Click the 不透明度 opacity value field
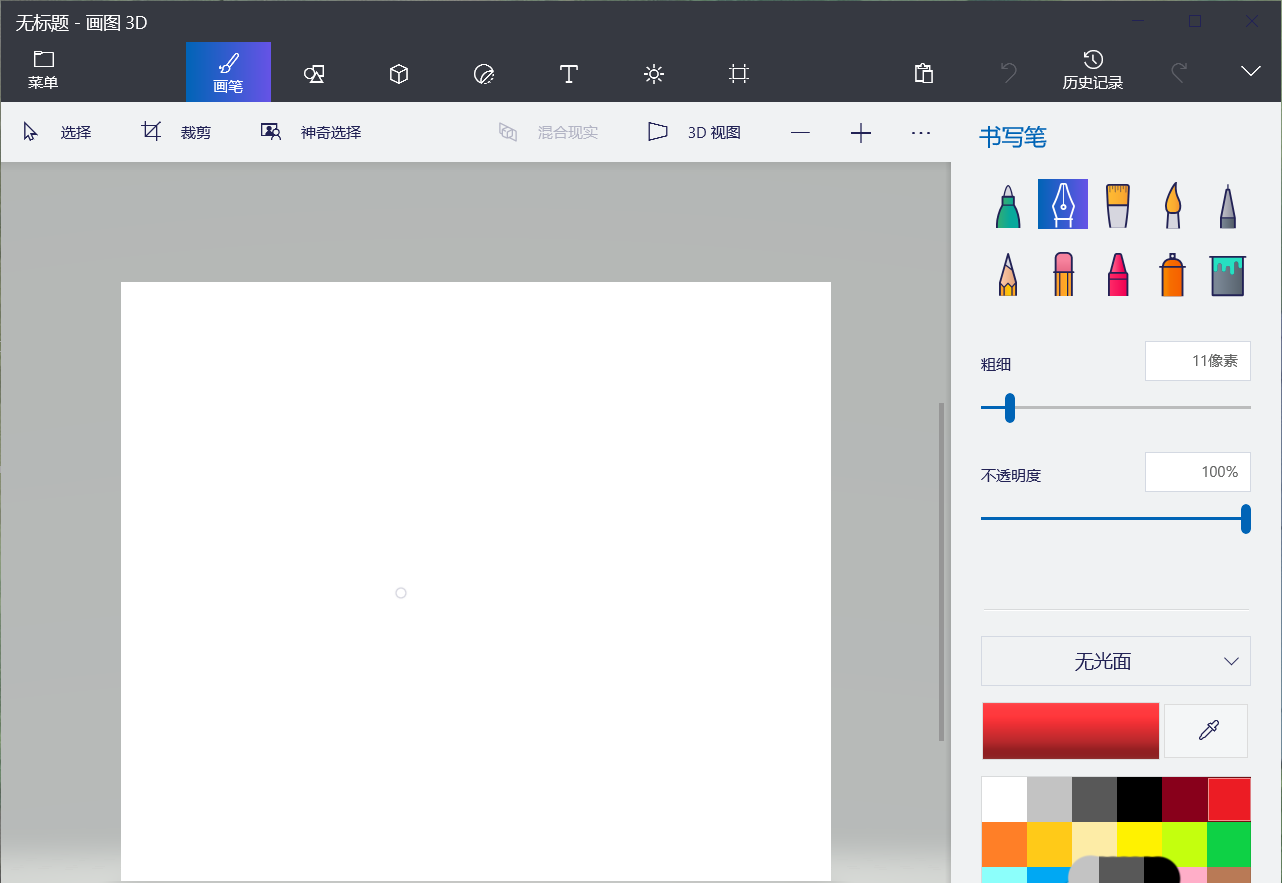The image size is (1282, 883). (1198, 472)
